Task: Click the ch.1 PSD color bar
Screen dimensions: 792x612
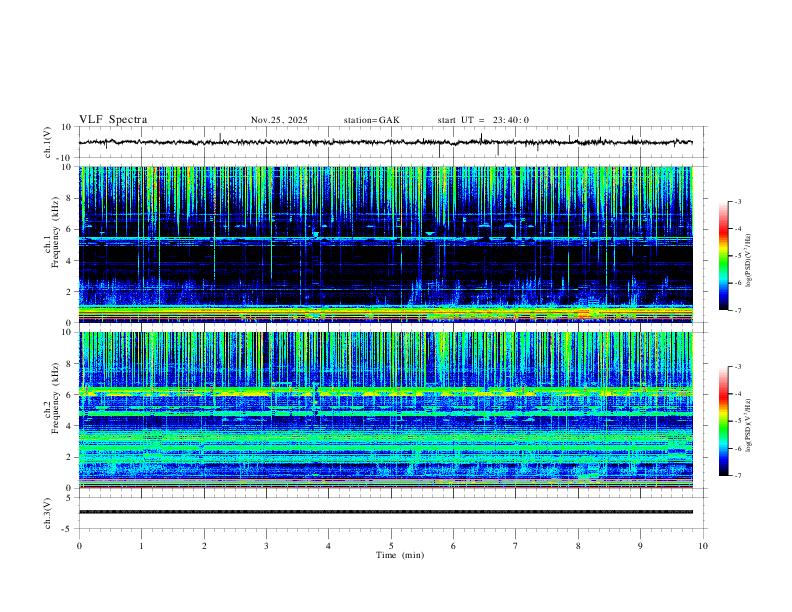Action: click(723, 256)
